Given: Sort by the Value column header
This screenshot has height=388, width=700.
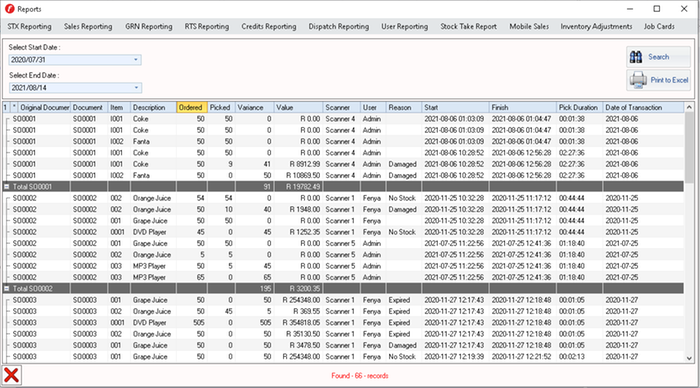Looking at the screenshot, I should point(298,107).
